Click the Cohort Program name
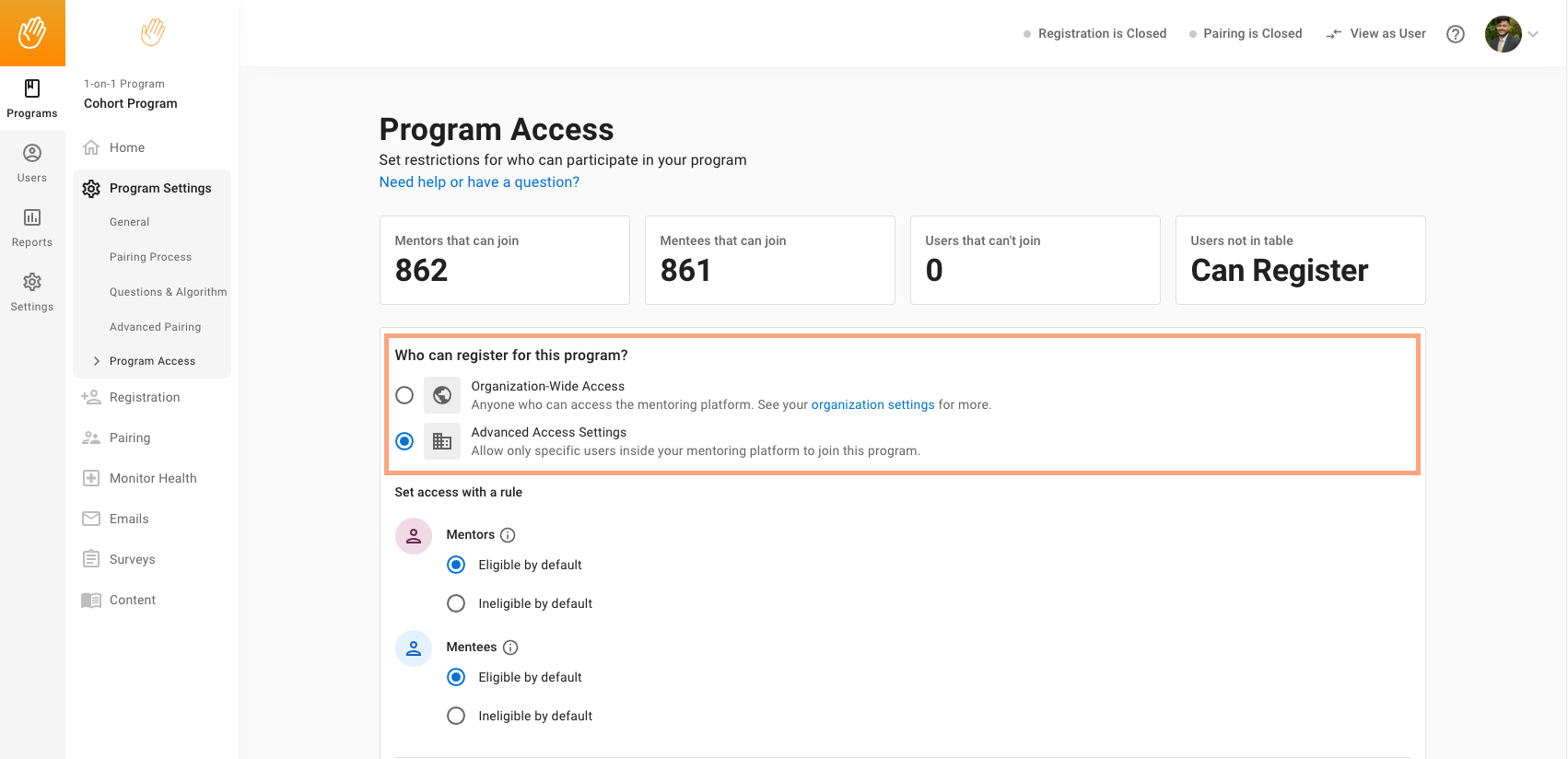Viewport: 1568px width, 759px height. (x=131, y=103)
